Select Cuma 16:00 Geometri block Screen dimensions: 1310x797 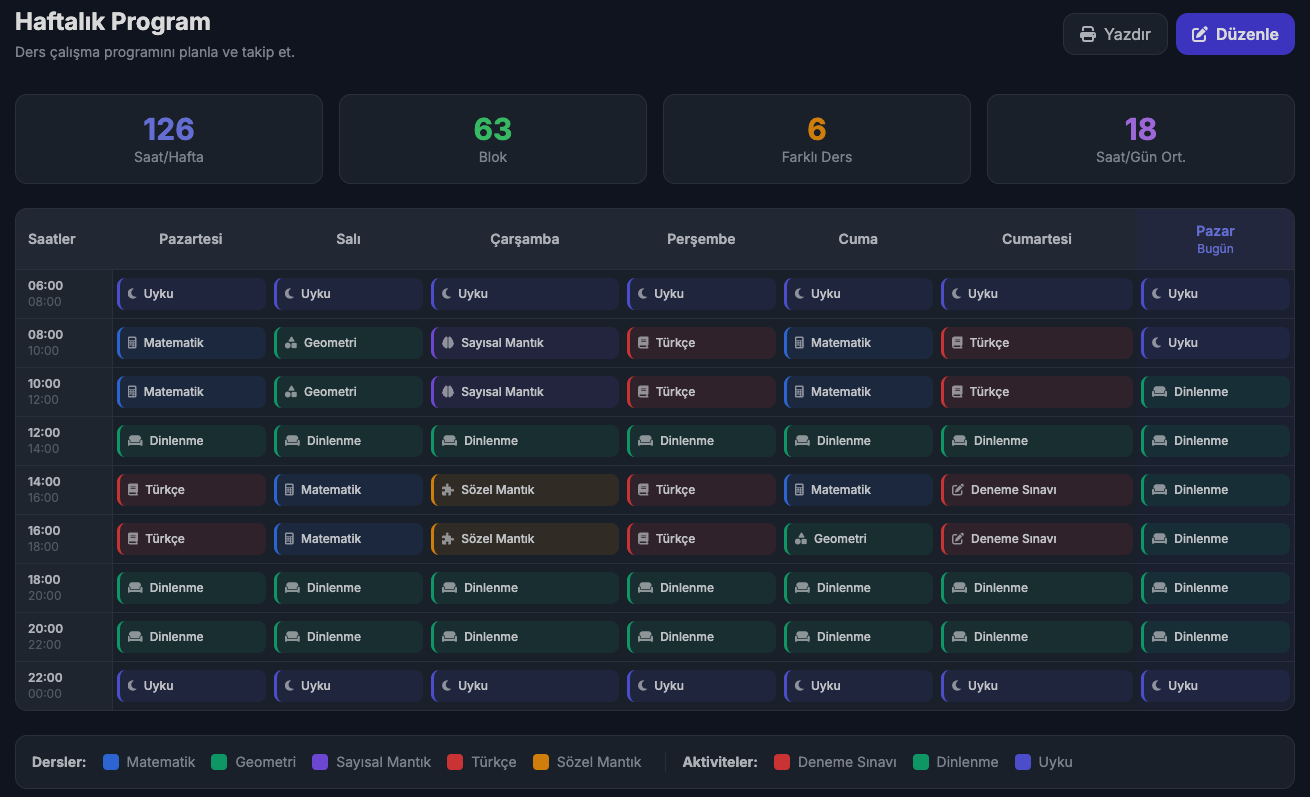click(x=858, y=539)
